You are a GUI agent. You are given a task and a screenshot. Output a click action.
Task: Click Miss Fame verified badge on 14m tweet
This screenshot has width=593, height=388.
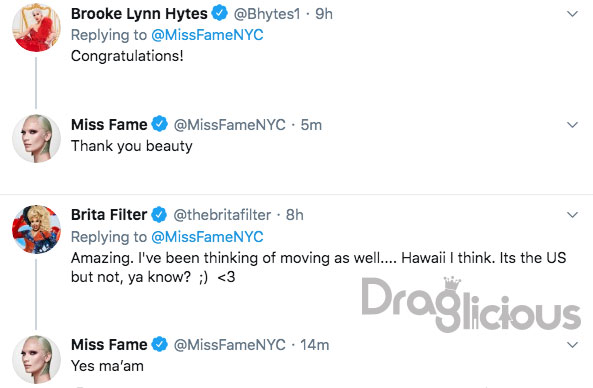click(x=159, y=345)
